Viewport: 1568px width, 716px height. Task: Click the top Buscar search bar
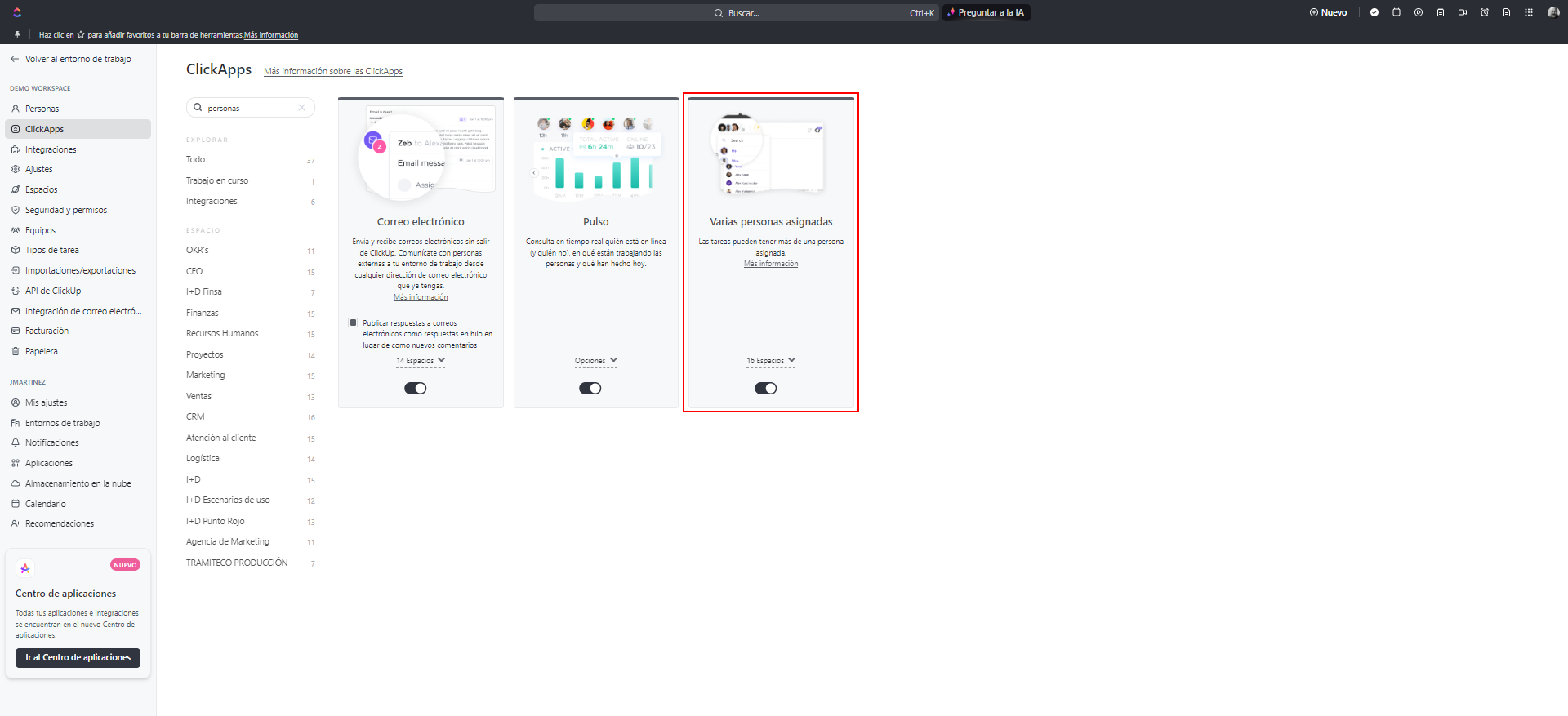coord(735,13)
